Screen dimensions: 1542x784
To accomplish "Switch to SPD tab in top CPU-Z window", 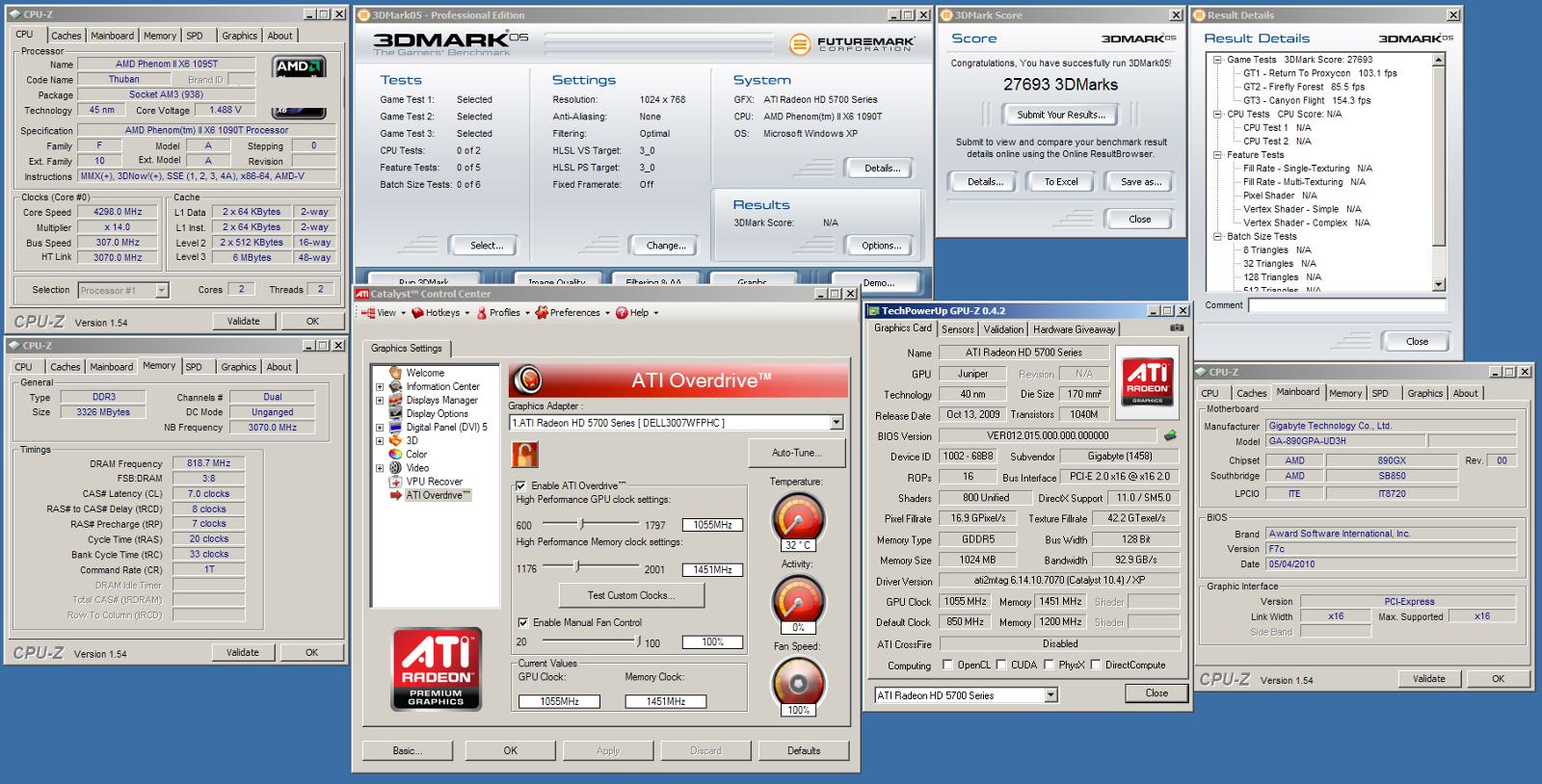I will click(x=195, y=36).
